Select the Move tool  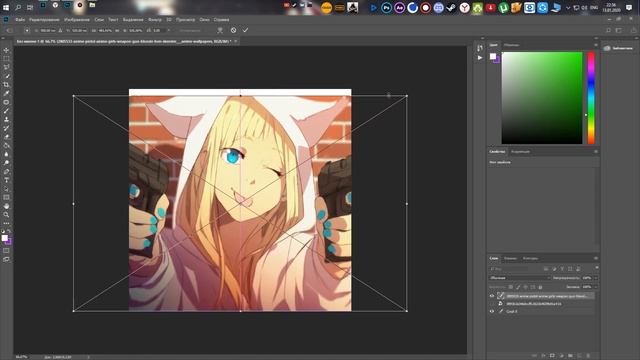coord(6,50)
